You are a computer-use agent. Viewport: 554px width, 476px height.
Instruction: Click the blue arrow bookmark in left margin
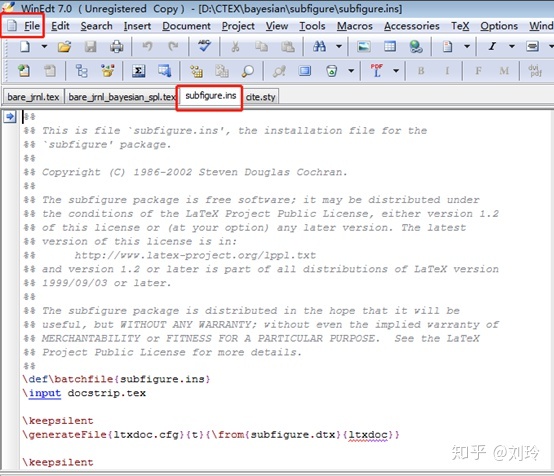click(10, 116)
